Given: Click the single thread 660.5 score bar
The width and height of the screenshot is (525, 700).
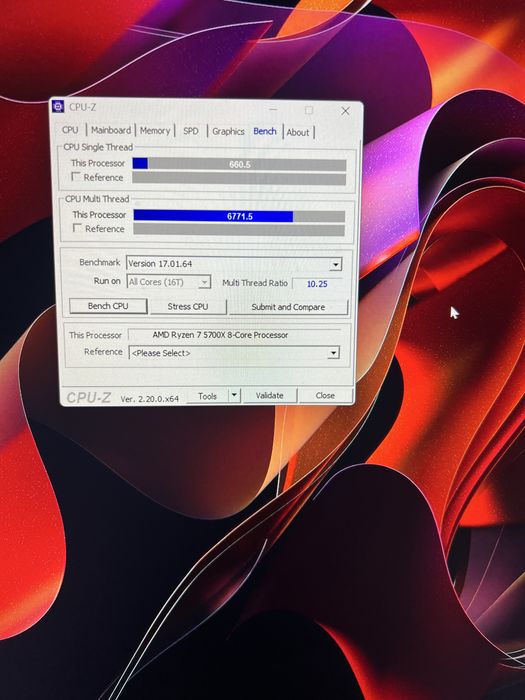Looking at the screenshot, I should pyautogui.click(x=239, y=164).
